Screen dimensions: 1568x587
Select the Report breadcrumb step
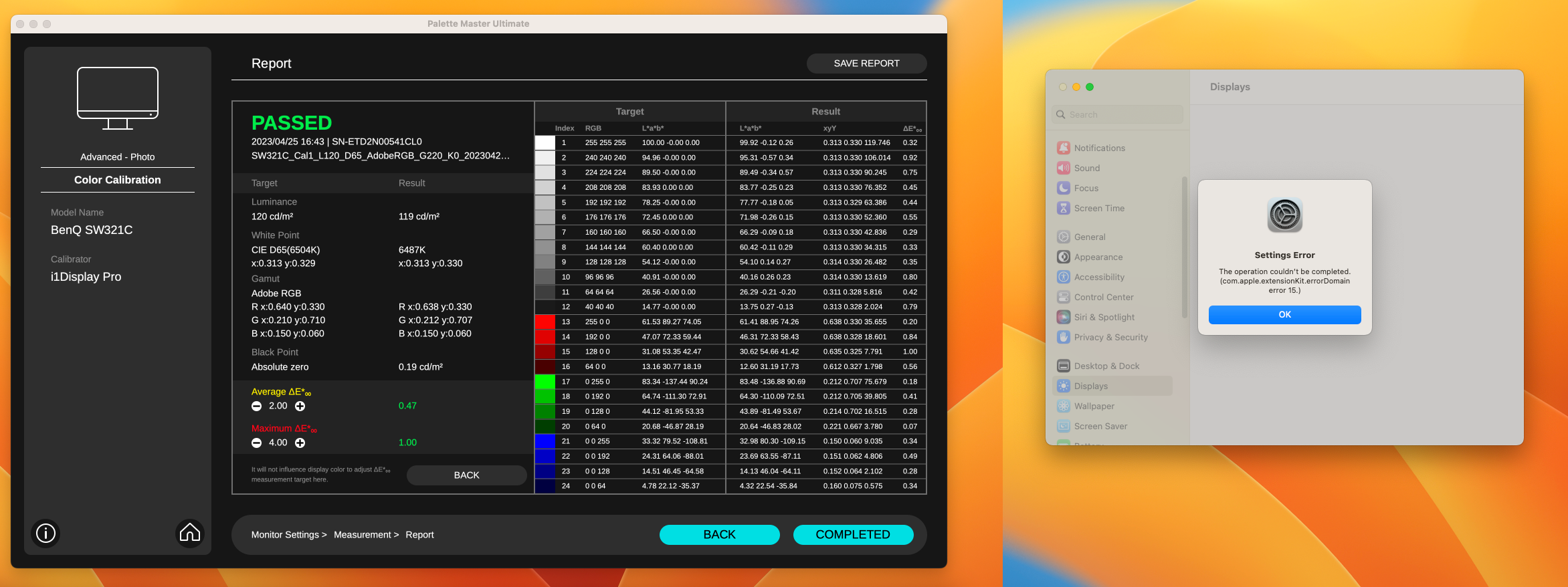(420, 535)
